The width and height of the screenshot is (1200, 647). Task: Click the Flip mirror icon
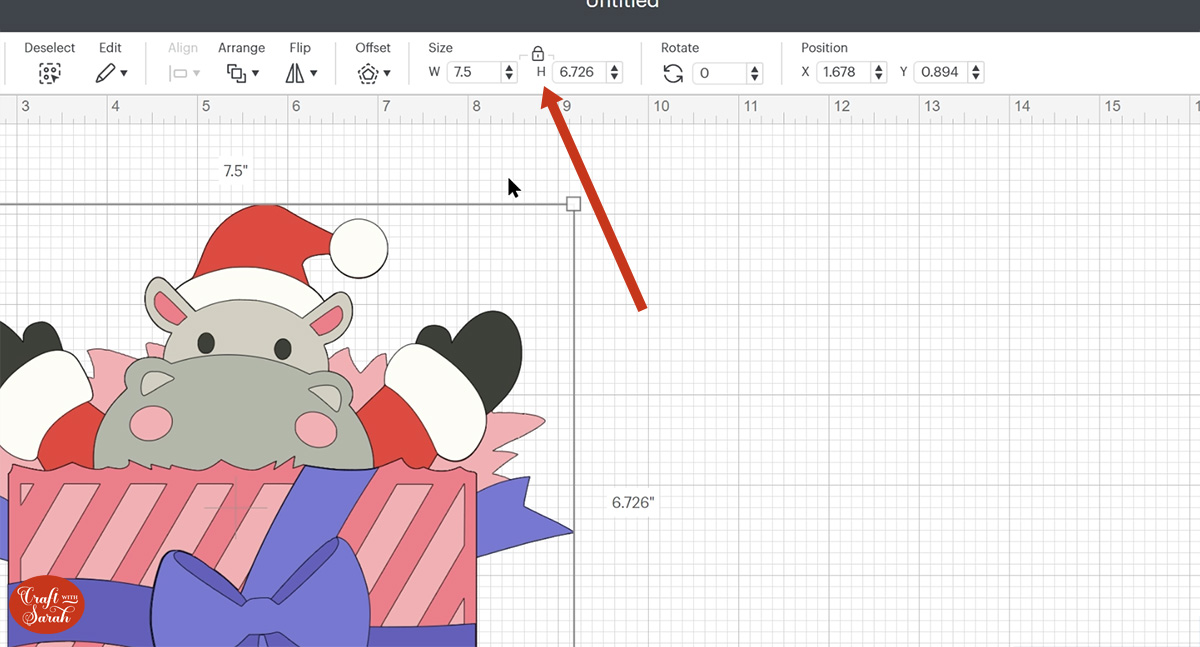point(295,73)
